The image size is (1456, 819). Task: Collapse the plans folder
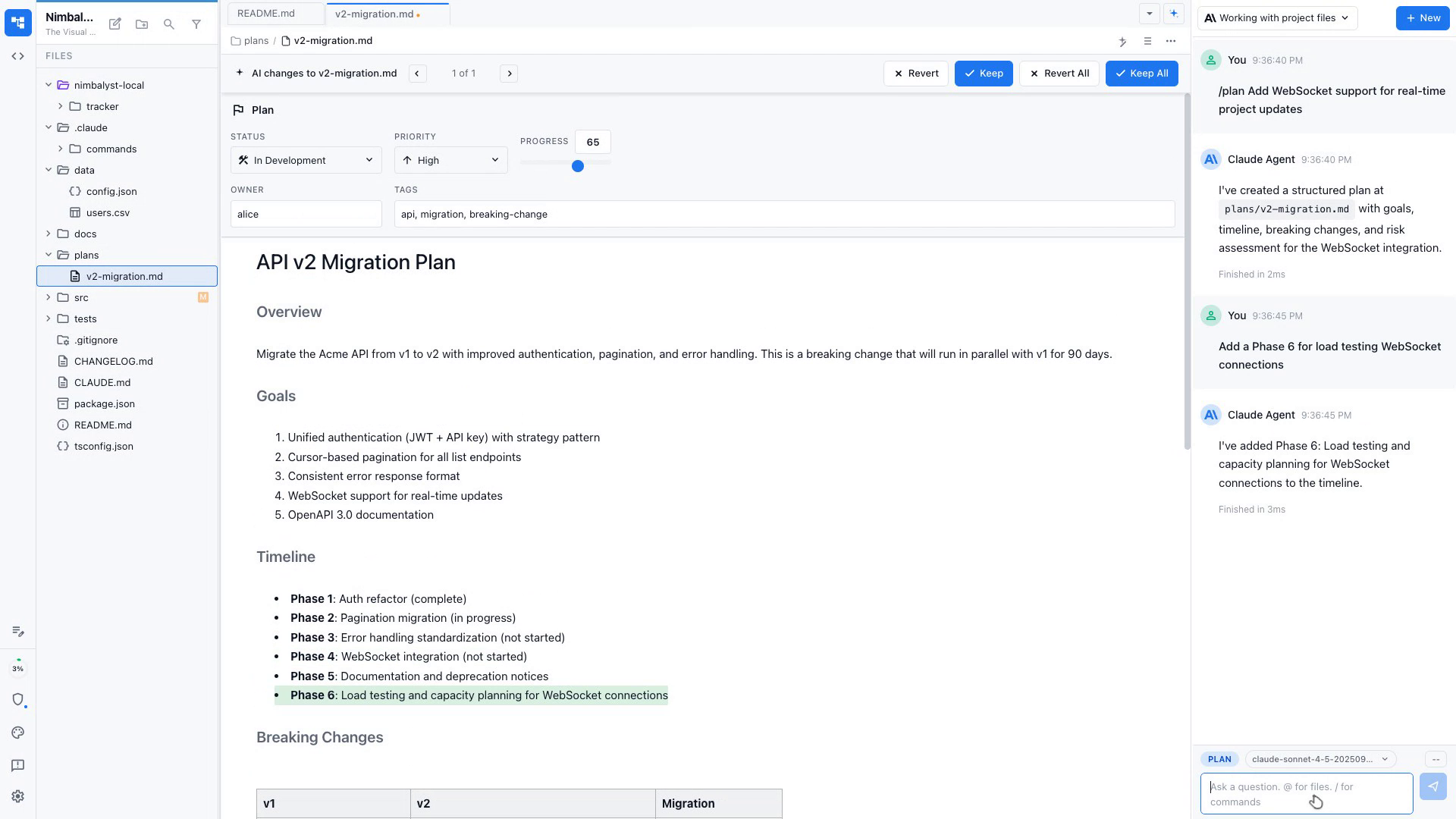pyautogui.click(x=49, y=255)
